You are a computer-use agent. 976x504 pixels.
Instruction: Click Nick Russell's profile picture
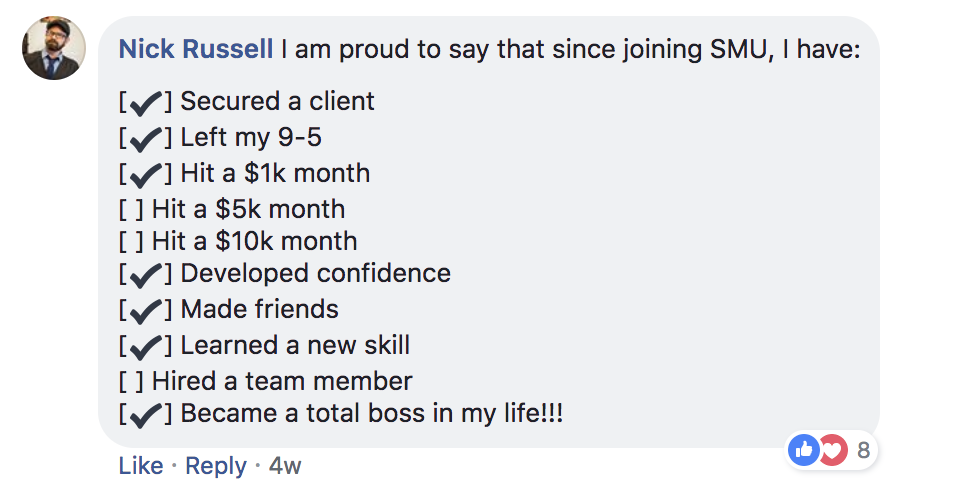(54, 48)
